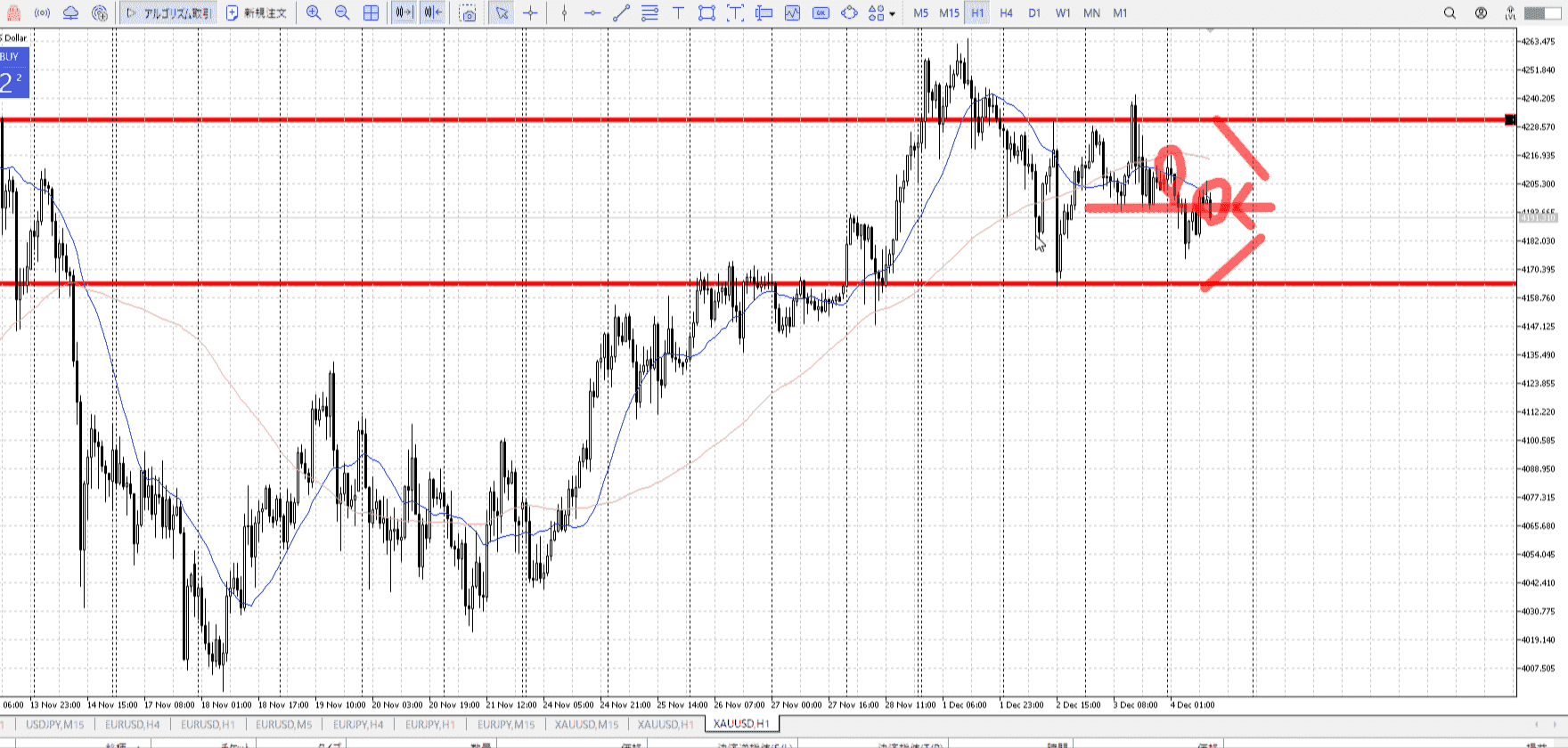
Task: Toggle アルゴリズム取引 algo trading button
Action: tap(168, 13)
